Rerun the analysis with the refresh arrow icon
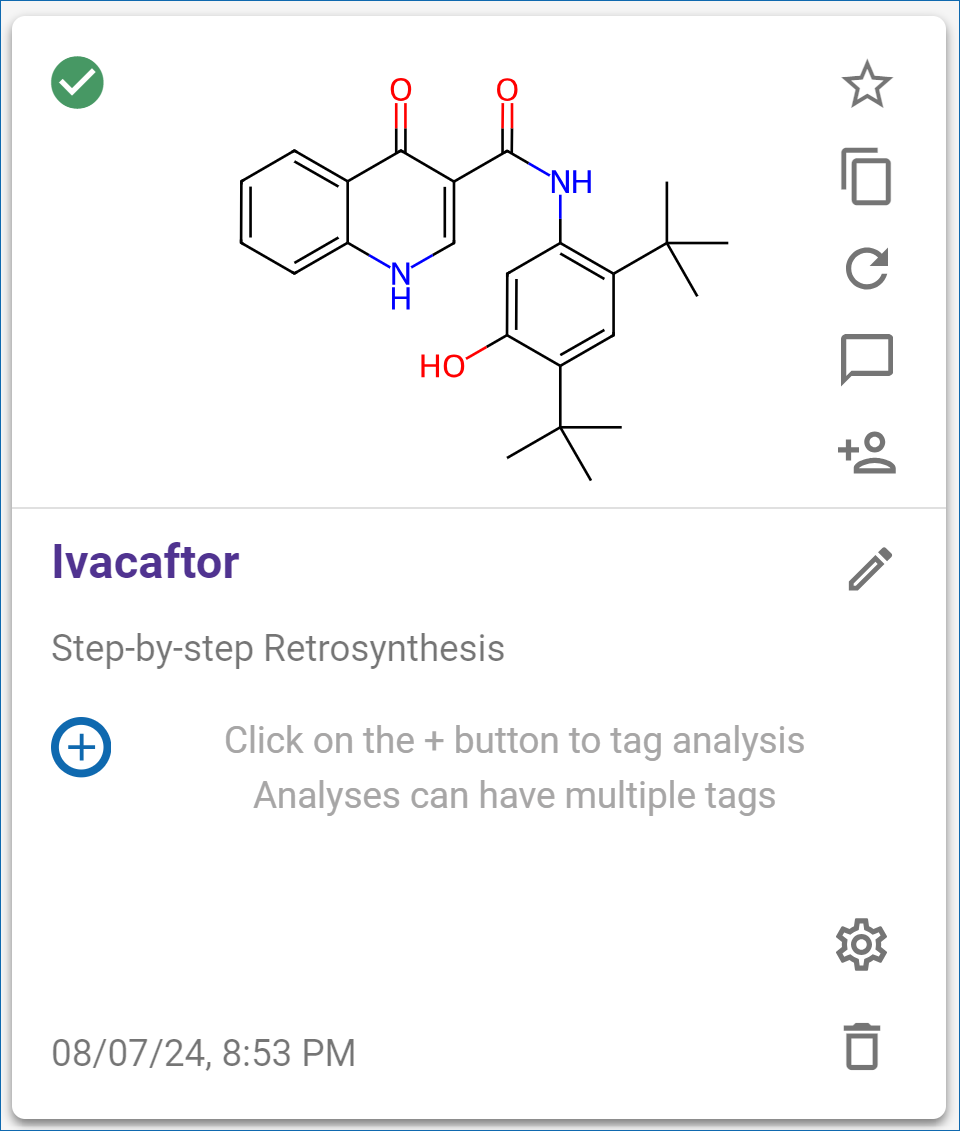Viewport: 960px width, 1131px height. tap(866, 268)
